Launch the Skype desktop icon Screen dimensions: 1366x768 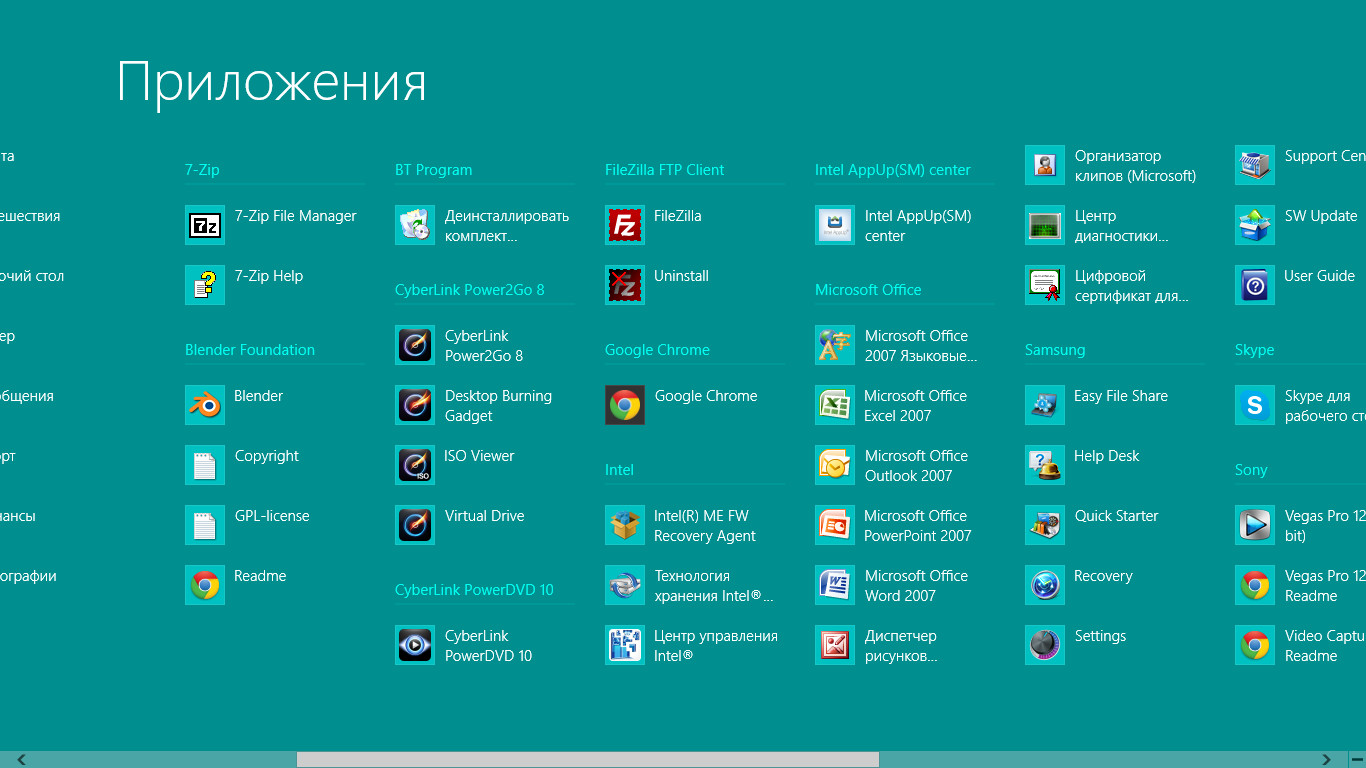(x=1255, y=405)
